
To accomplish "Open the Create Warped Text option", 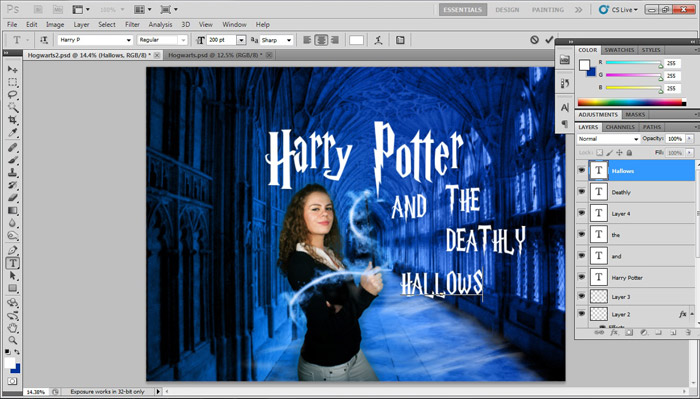I will click(x=378, y=40).
